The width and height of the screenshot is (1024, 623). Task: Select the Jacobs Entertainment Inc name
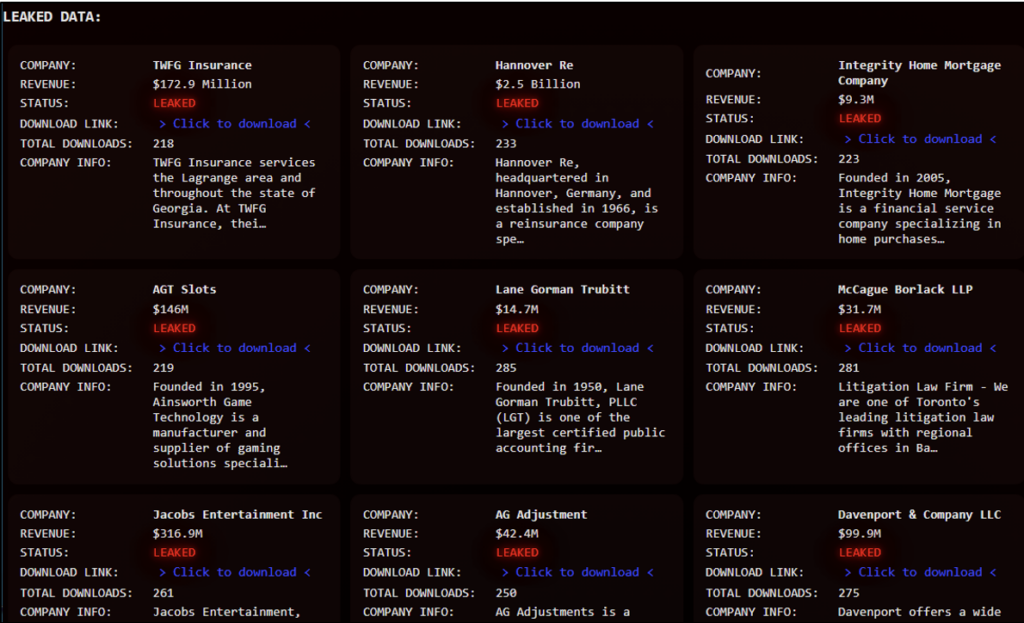tap(238, 515)
